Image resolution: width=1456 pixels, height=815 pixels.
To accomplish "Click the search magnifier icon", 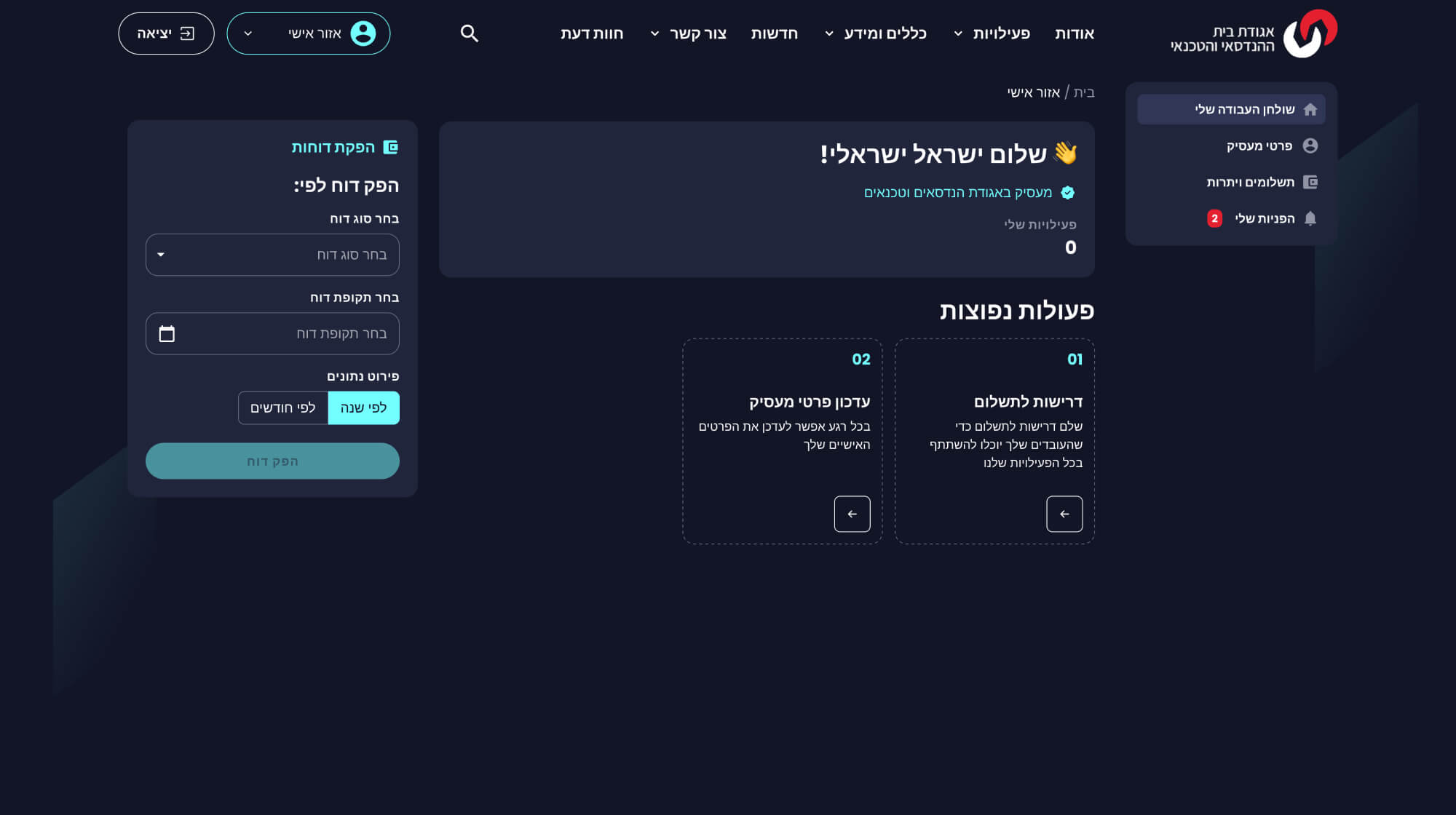I will tap(469, 33).
